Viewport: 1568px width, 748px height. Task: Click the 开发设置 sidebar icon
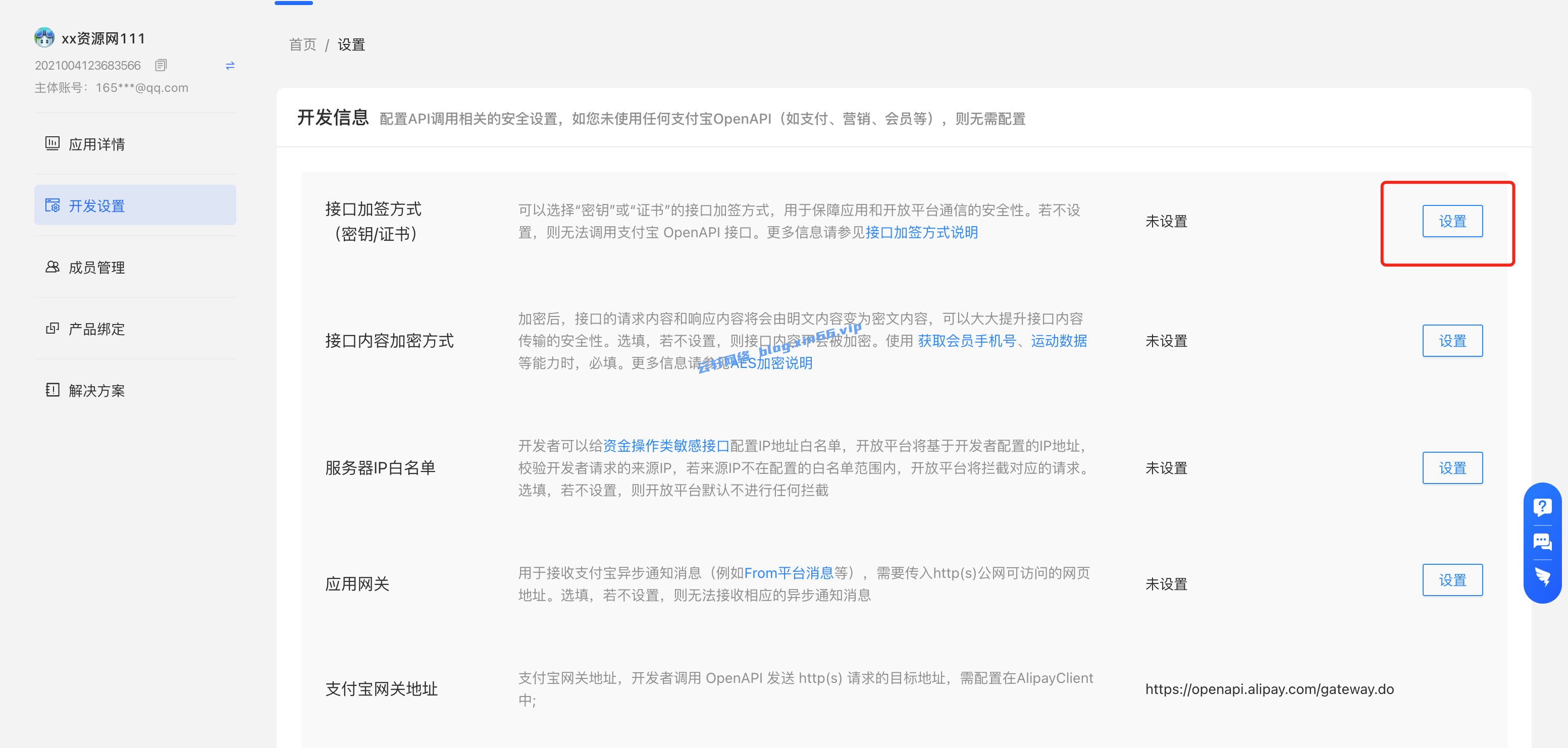53,205
